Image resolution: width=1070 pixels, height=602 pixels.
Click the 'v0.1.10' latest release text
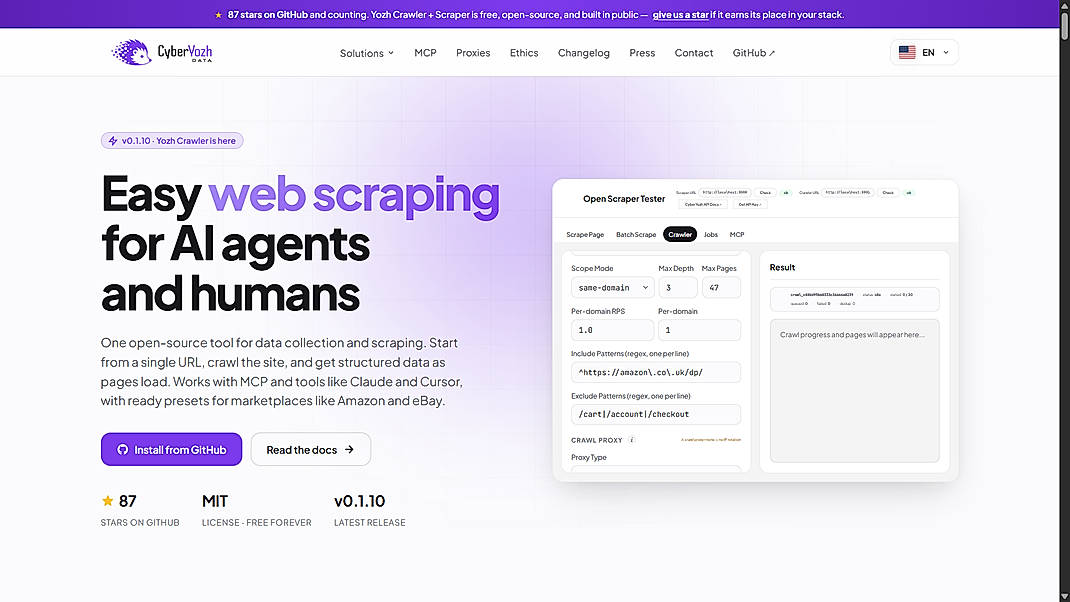(x=360, y=501)
